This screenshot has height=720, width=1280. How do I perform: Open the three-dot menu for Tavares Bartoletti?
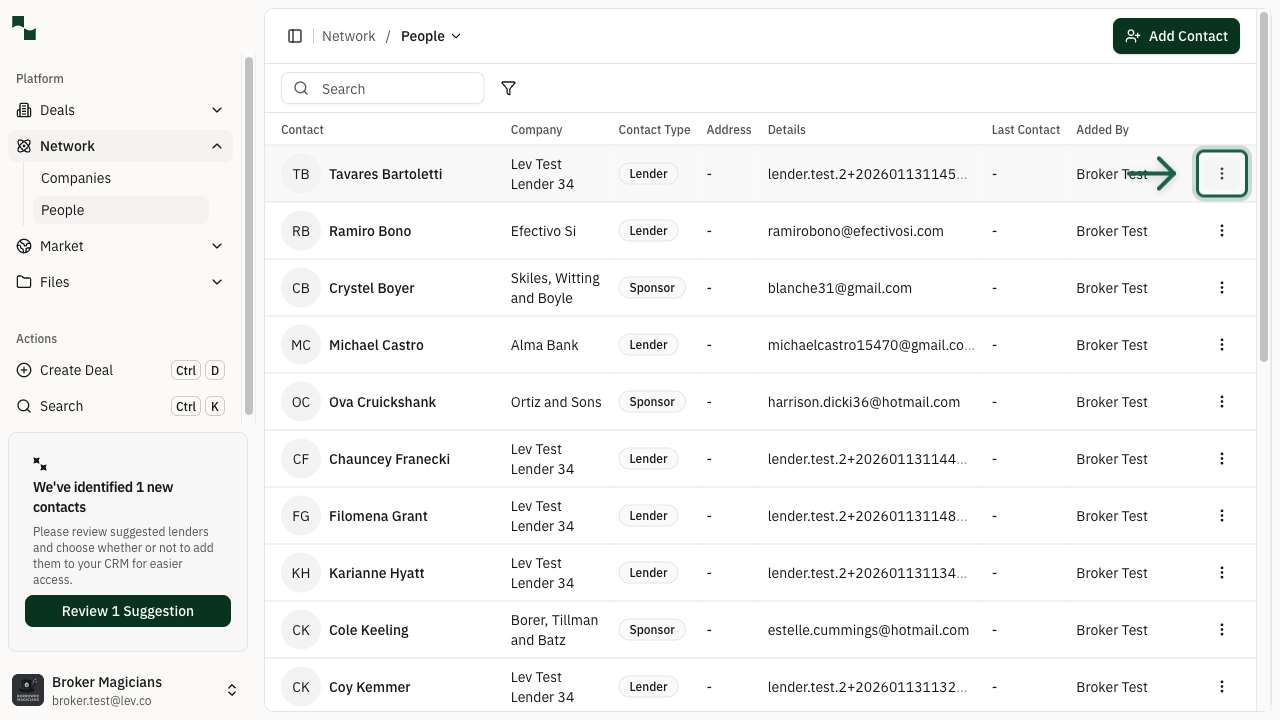(1221, 173)
